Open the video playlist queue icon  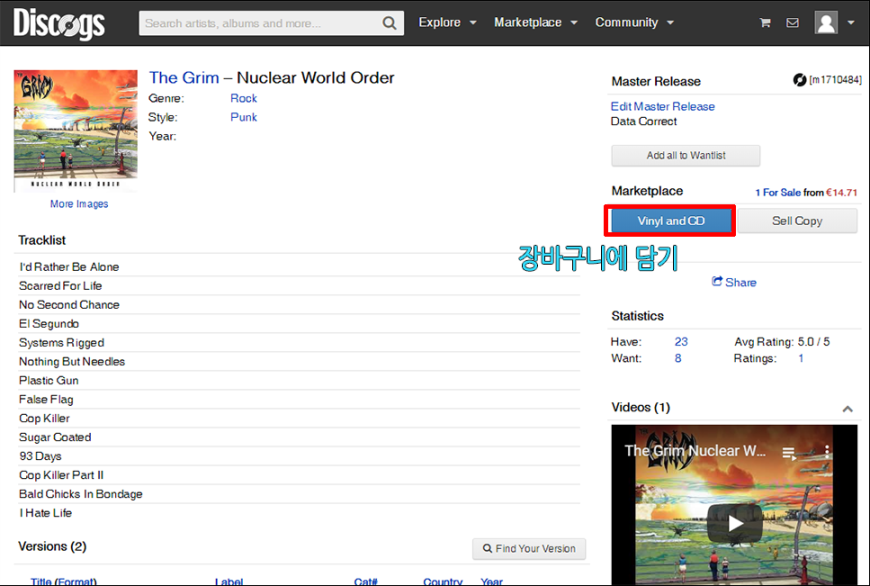pos(788,453)
